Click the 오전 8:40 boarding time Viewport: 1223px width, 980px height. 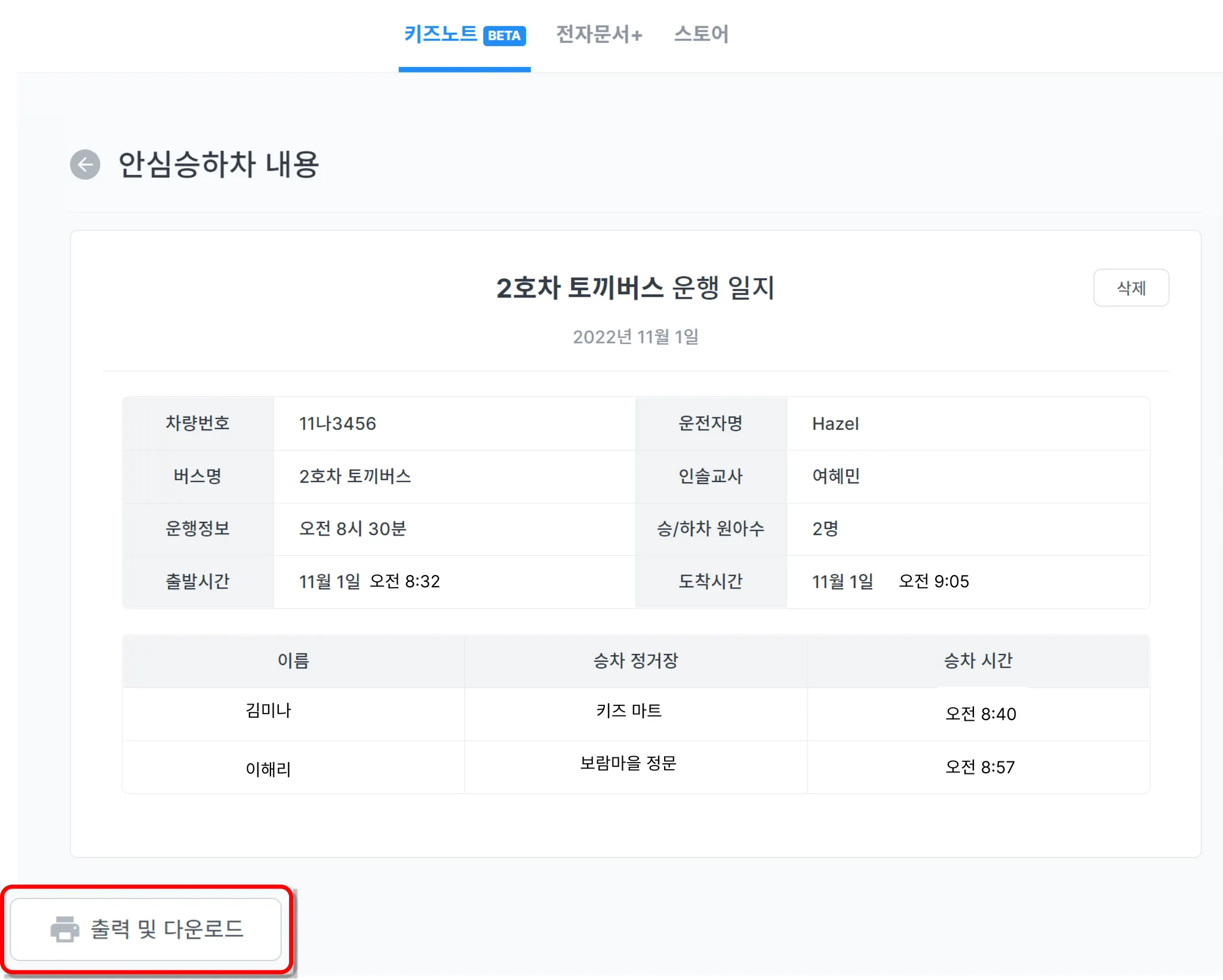981,714
